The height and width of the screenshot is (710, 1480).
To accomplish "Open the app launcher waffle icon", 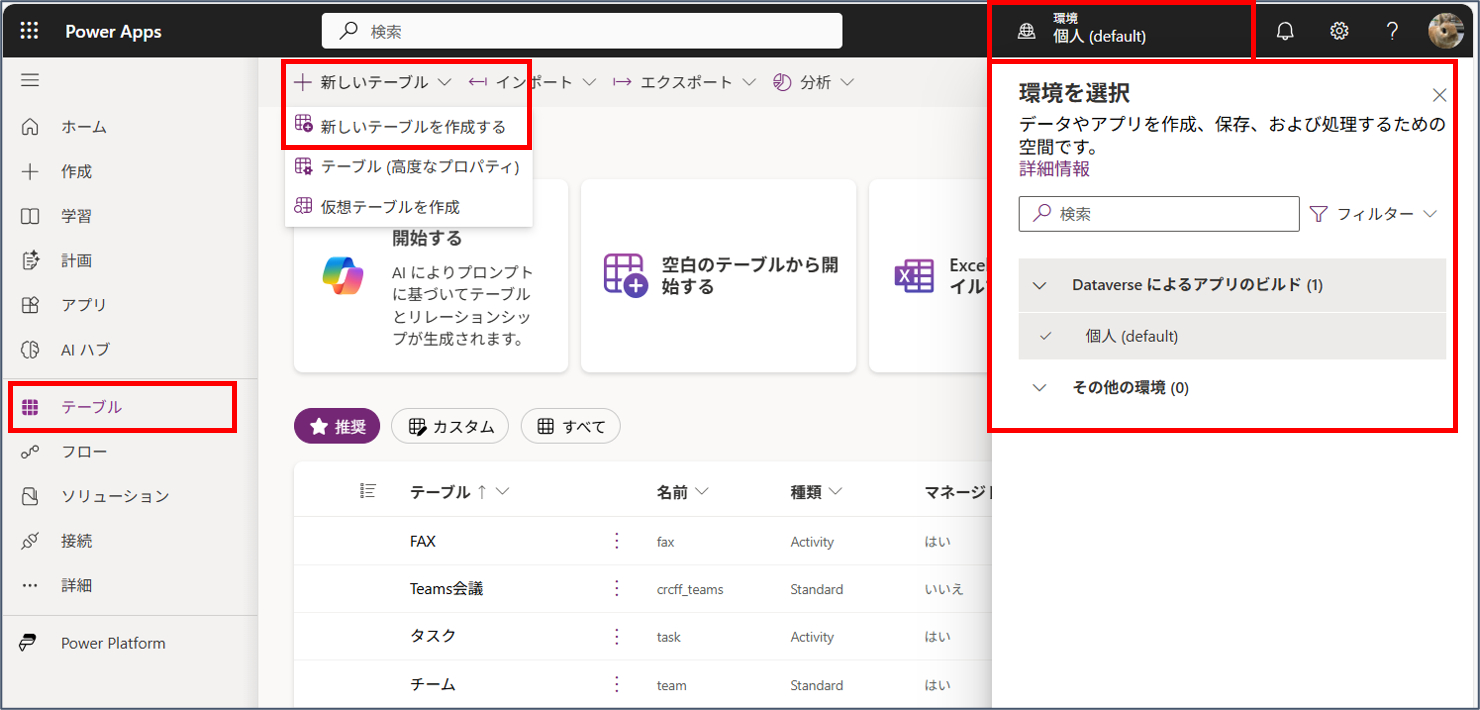I will click(29, 31).
